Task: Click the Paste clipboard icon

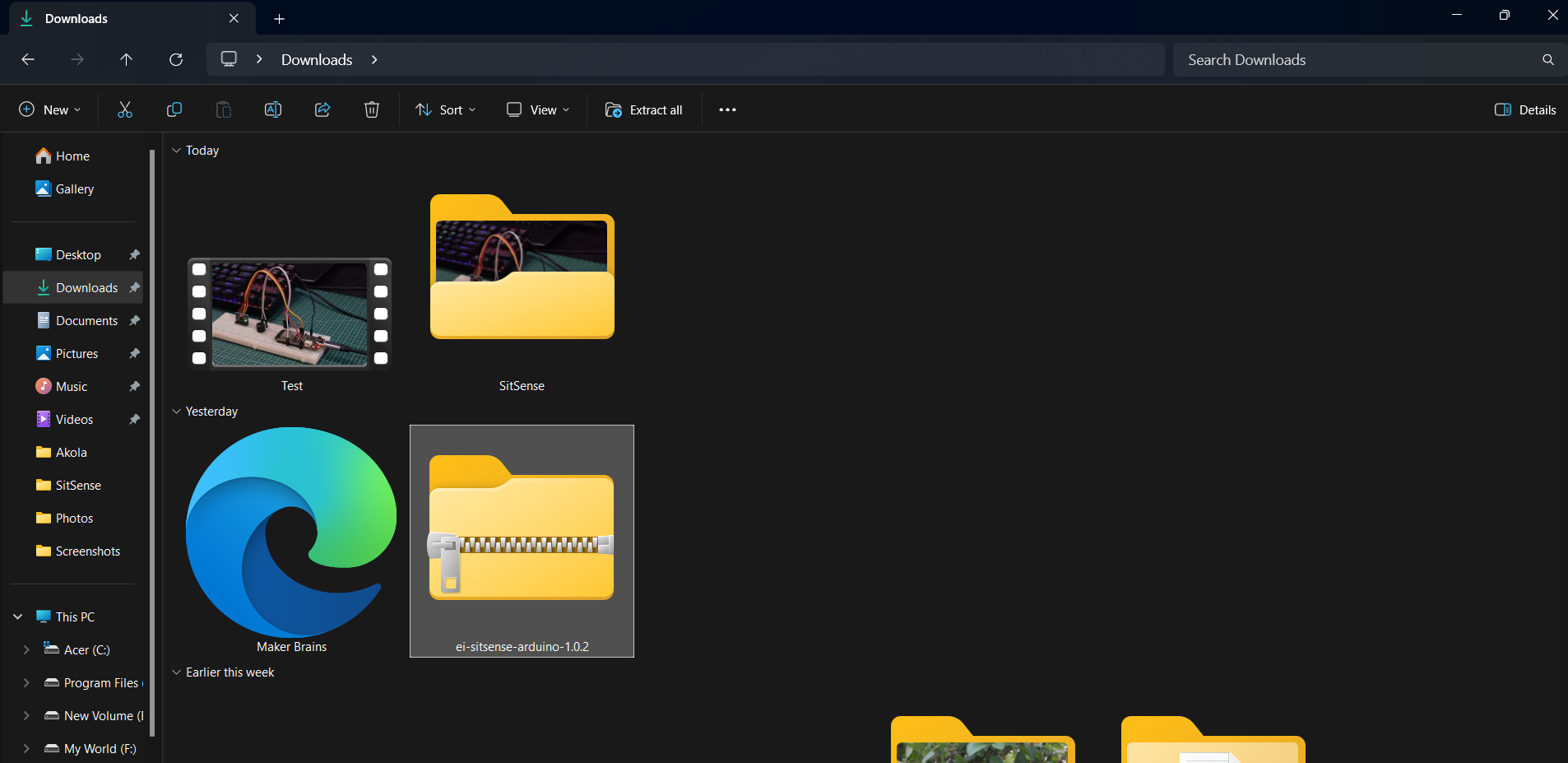Action: click(224, 109)
